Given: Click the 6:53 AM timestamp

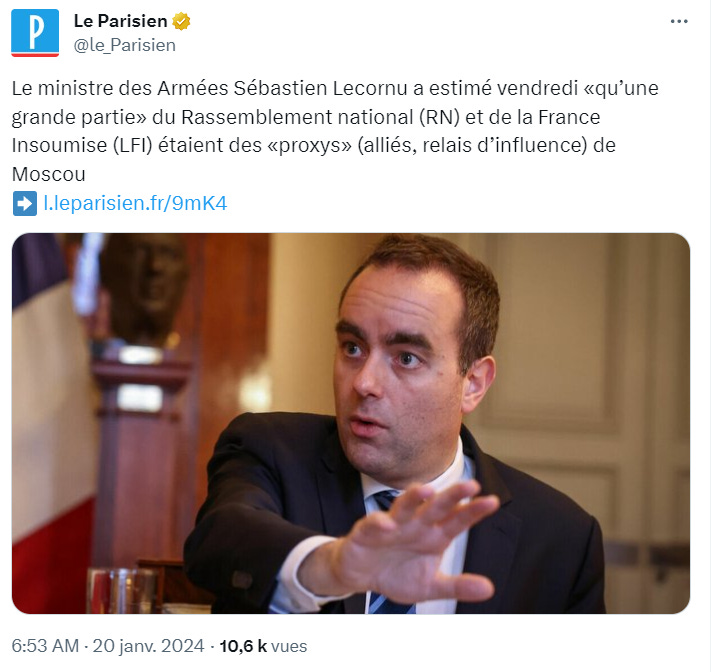Looking at the screenshot, I should coord(45,646).
